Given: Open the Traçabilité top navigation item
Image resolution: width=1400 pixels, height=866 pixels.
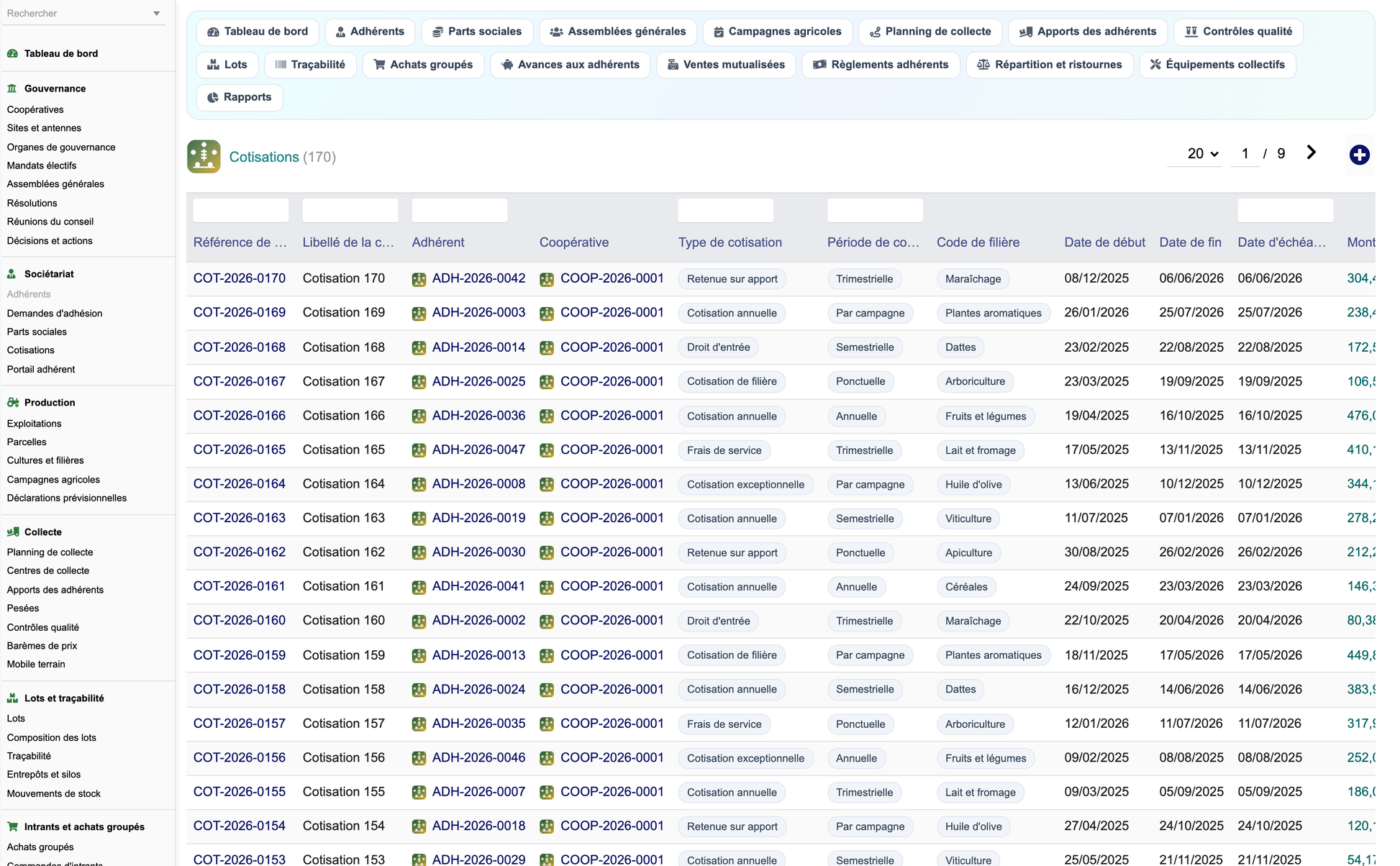Looking at the screenshot, I should [x=310, y=65].
